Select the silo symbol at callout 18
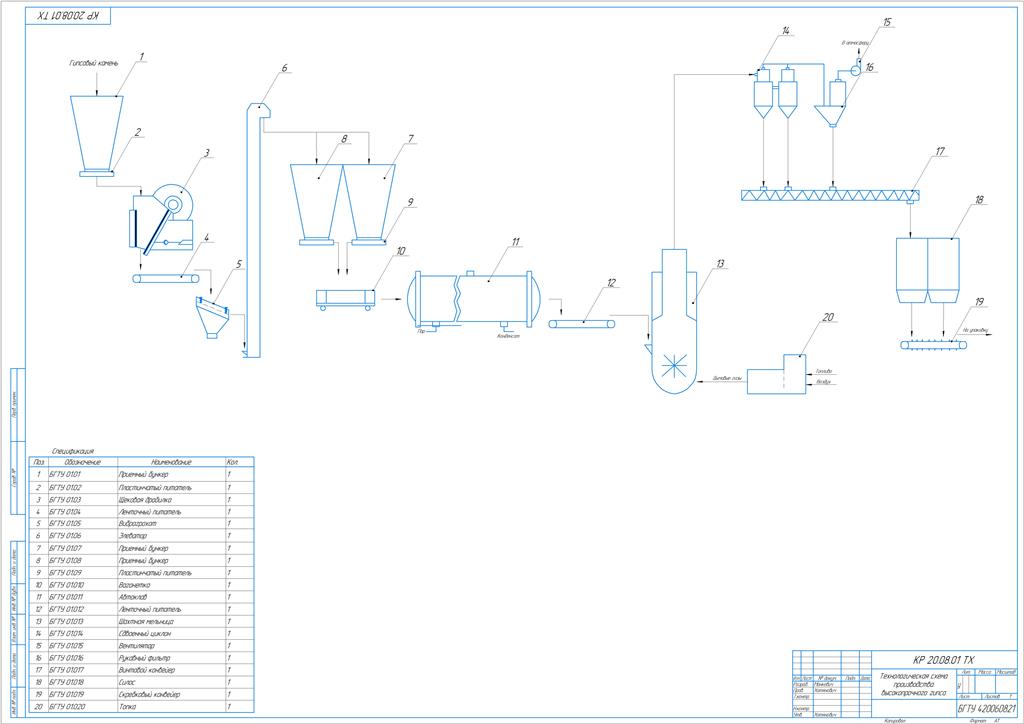Image resolution: width=1024 pixels, height=724 pixels. (x=927, y=270)
